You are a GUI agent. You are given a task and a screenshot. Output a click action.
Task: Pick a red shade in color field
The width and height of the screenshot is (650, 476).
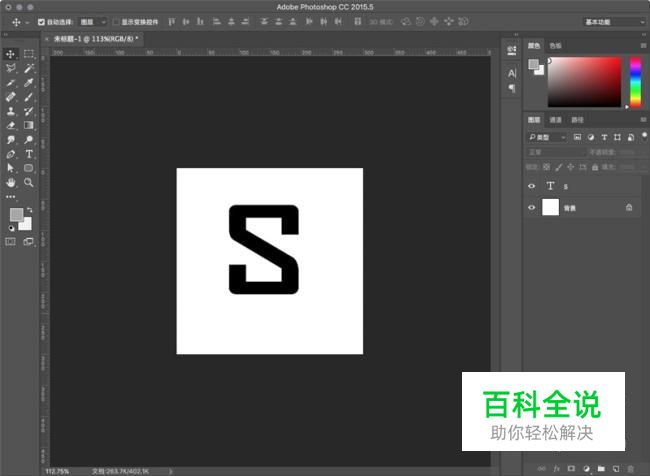coord(585,82)
